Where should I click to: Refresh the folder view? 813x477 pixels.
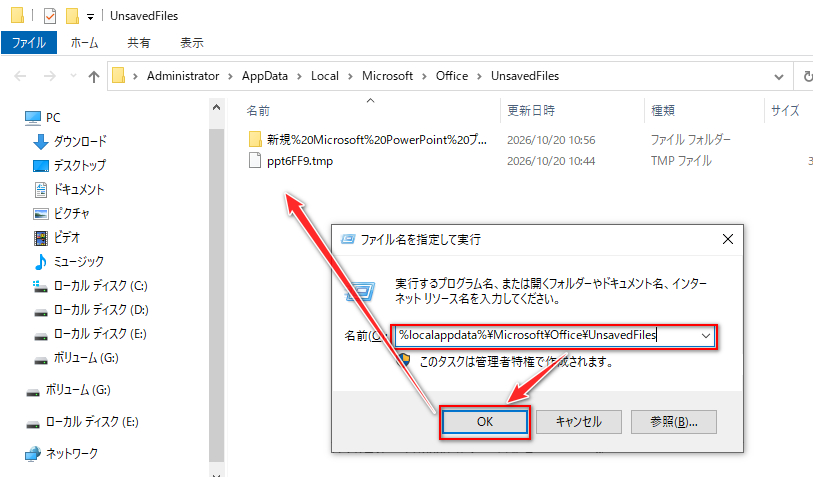click(807, 77)
